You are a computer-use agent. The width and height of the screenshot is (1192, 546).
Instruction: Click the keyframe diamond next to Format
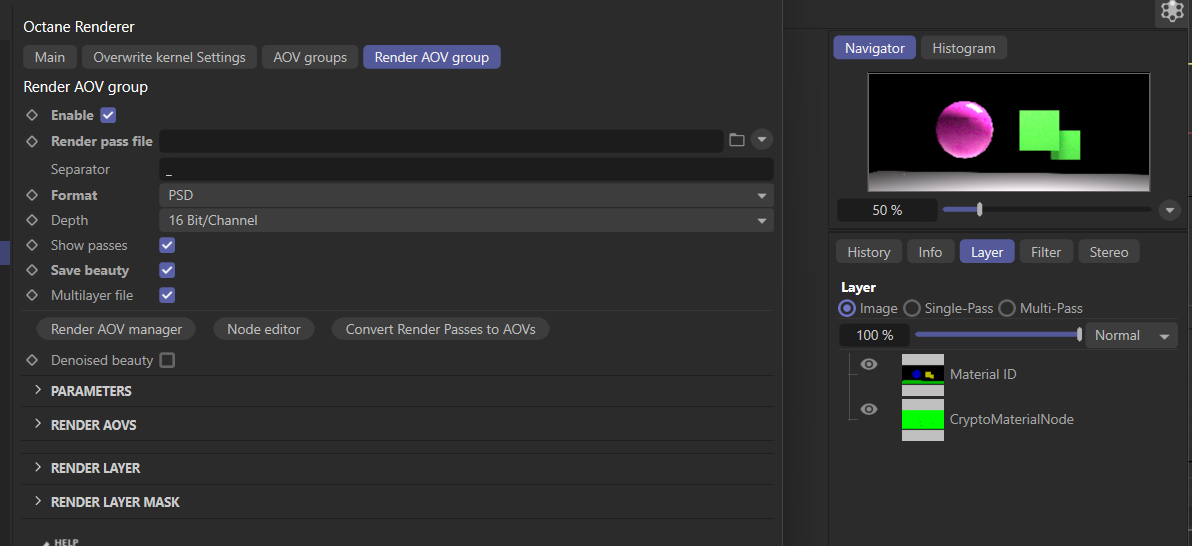[x=32, y=195]
